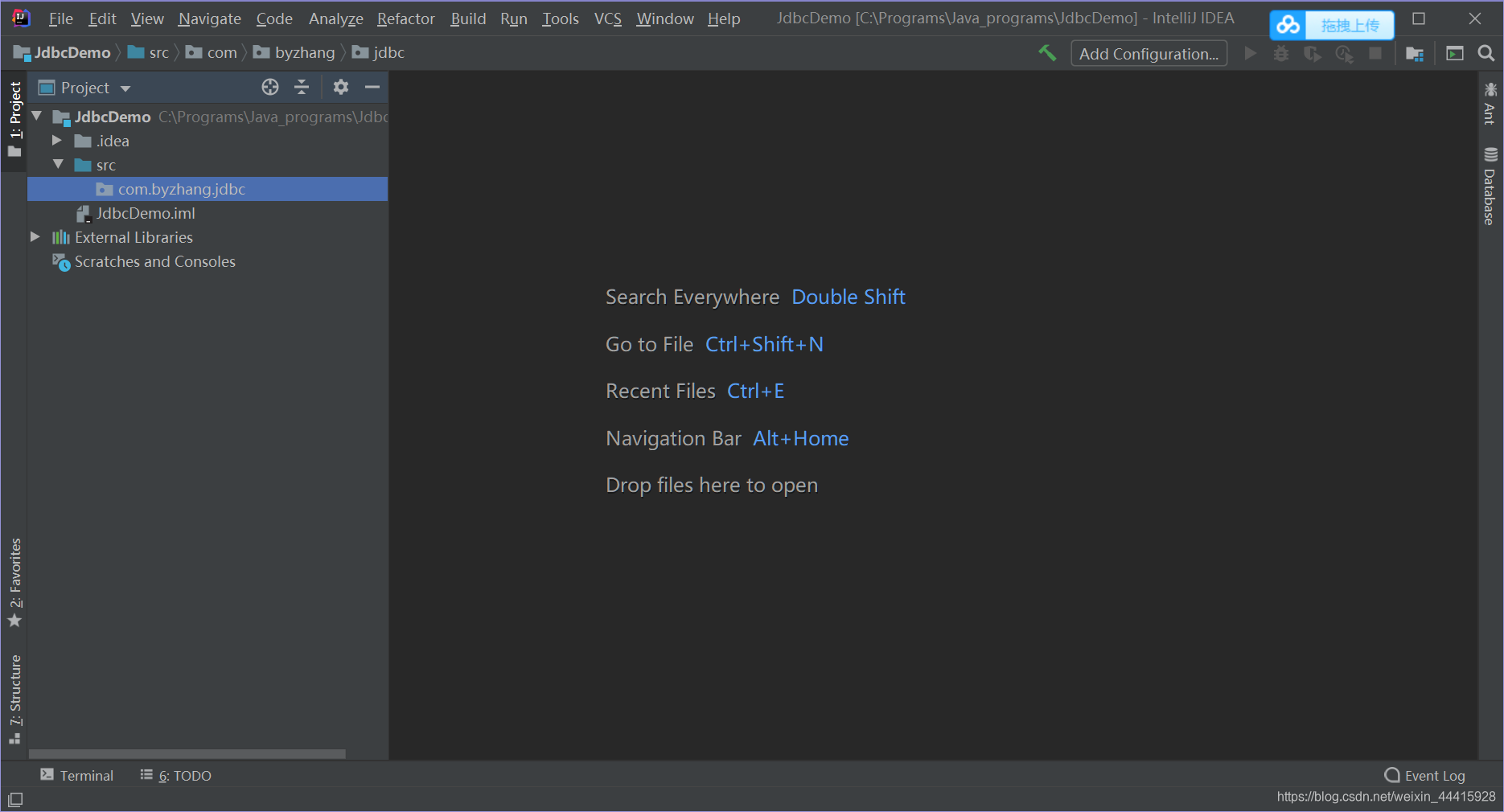Open the 6: TODO tool window
The image size is (1504, 812).
click(x=175, y=775)
